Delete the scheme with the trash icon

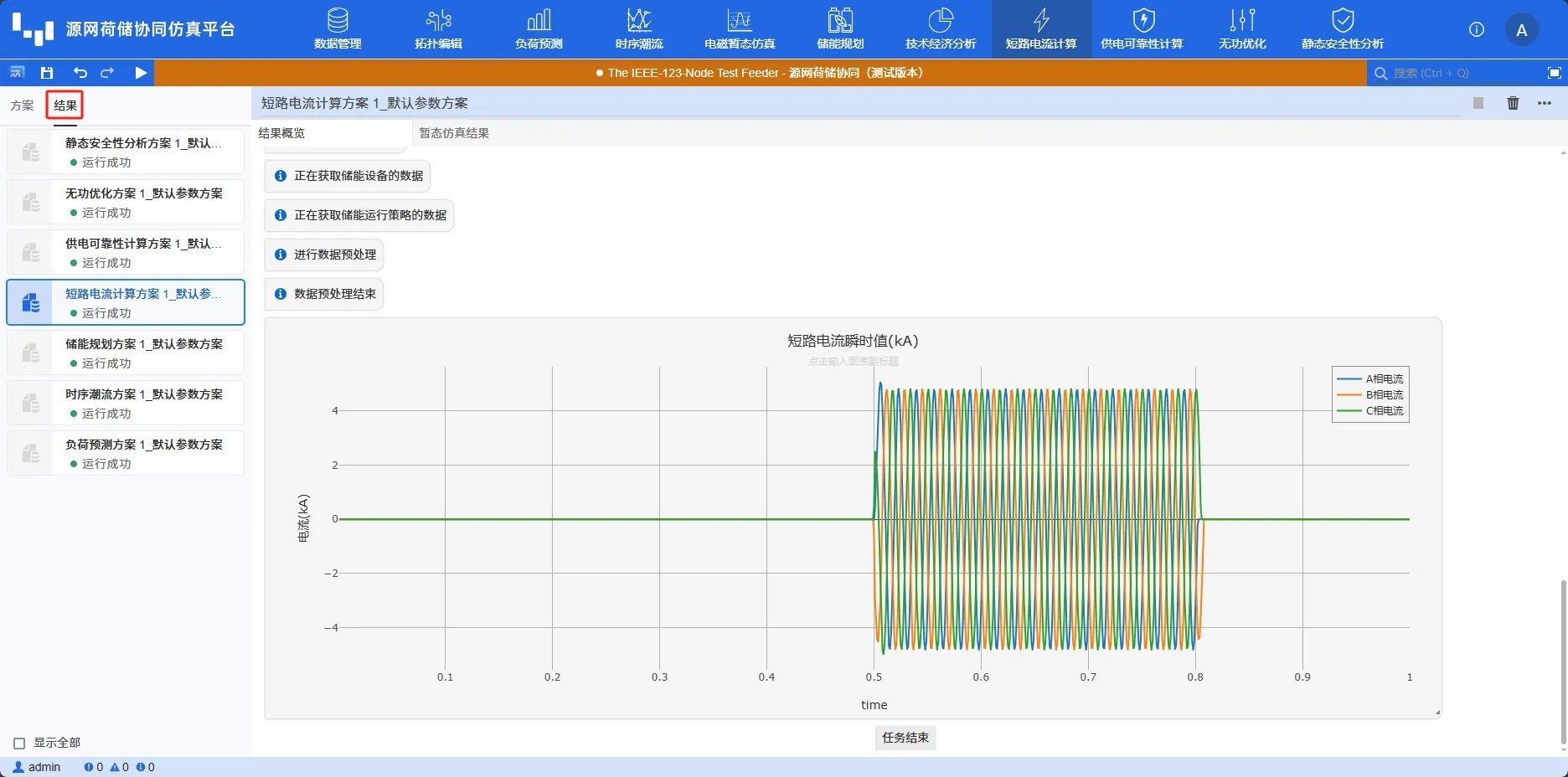(x=1513, y=103)
